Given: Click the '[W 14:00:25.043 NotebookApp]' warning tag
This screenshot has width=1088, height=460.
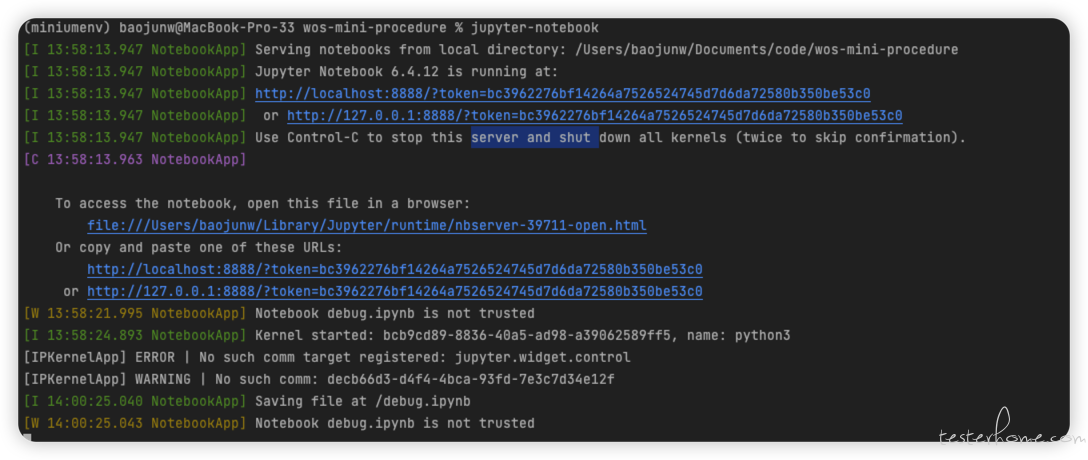Looking at the screenshot, I should [135, 423].
